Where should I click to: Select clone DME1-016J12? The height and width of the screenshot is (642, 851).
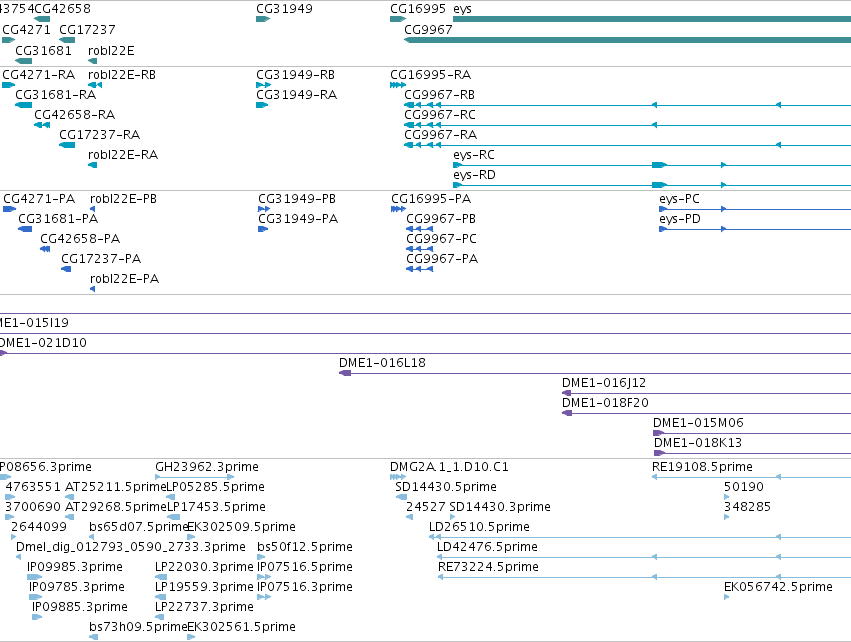coord(604,383)
